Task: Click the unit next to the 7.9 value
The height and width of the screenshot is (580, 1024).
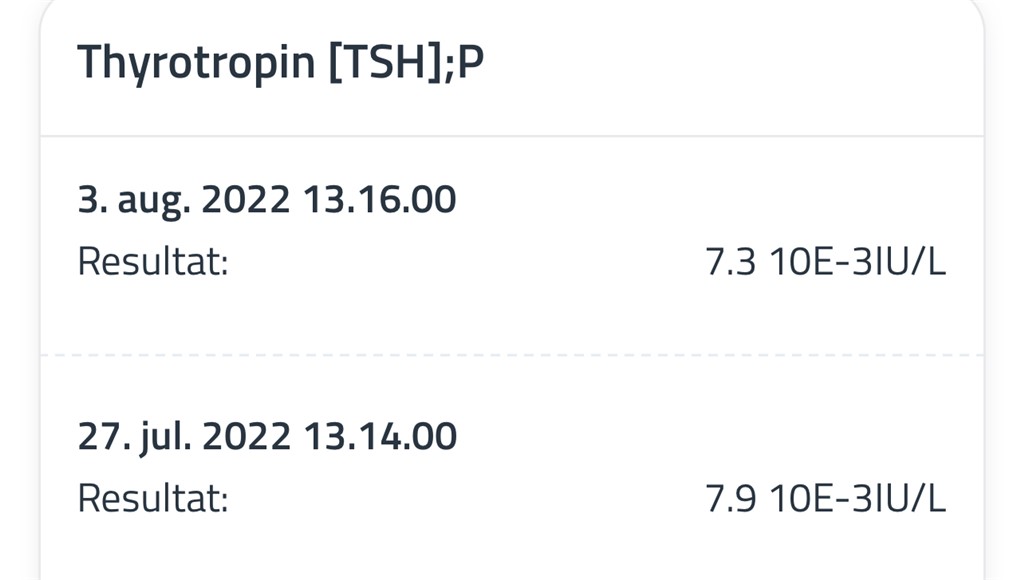Action: coord(858,498)
